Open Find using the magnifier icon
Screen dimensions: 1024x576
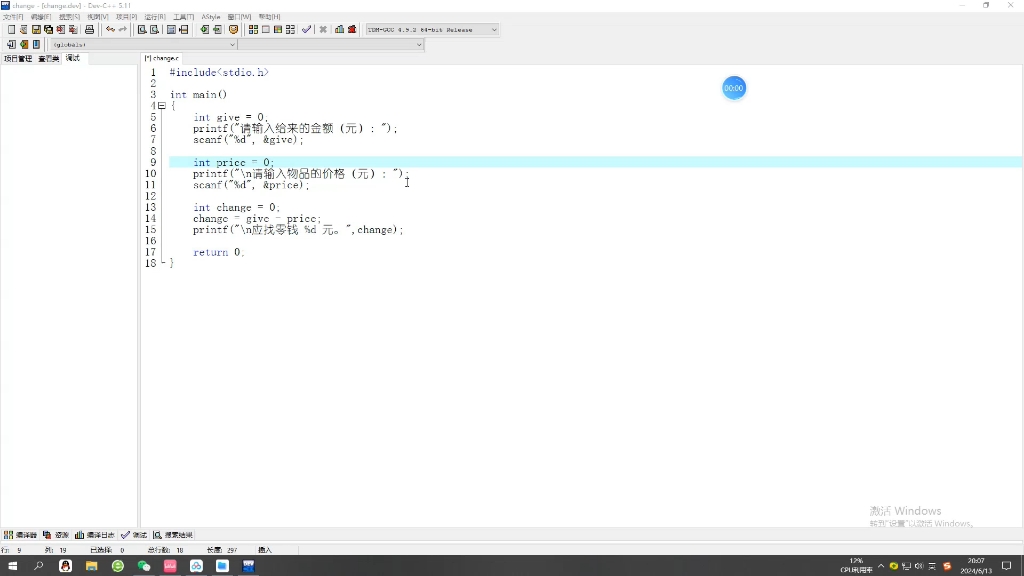pyautogui.click(x=142, y=29)
